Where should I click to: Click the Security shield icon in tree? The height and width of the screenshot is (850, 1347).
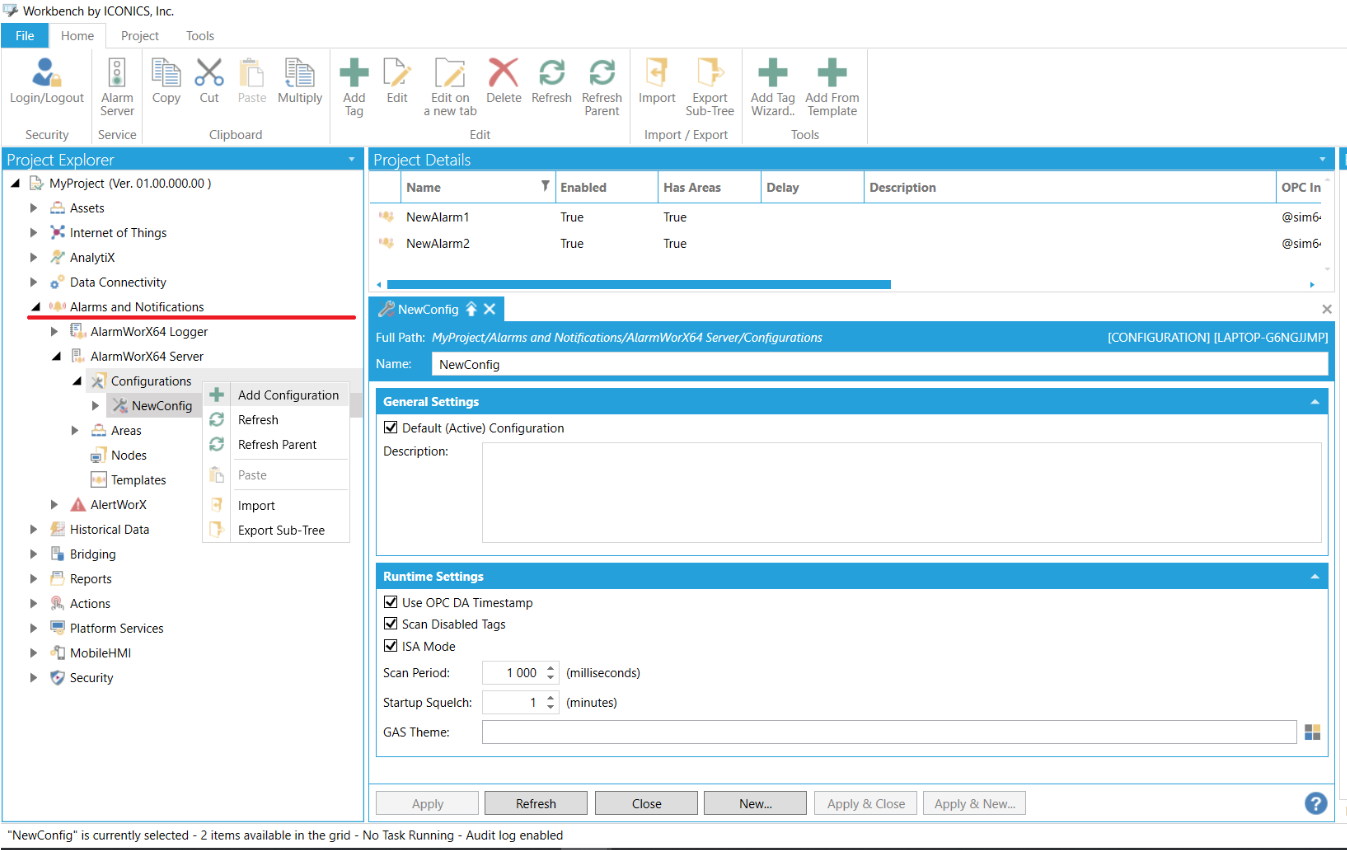click(58, 678)
